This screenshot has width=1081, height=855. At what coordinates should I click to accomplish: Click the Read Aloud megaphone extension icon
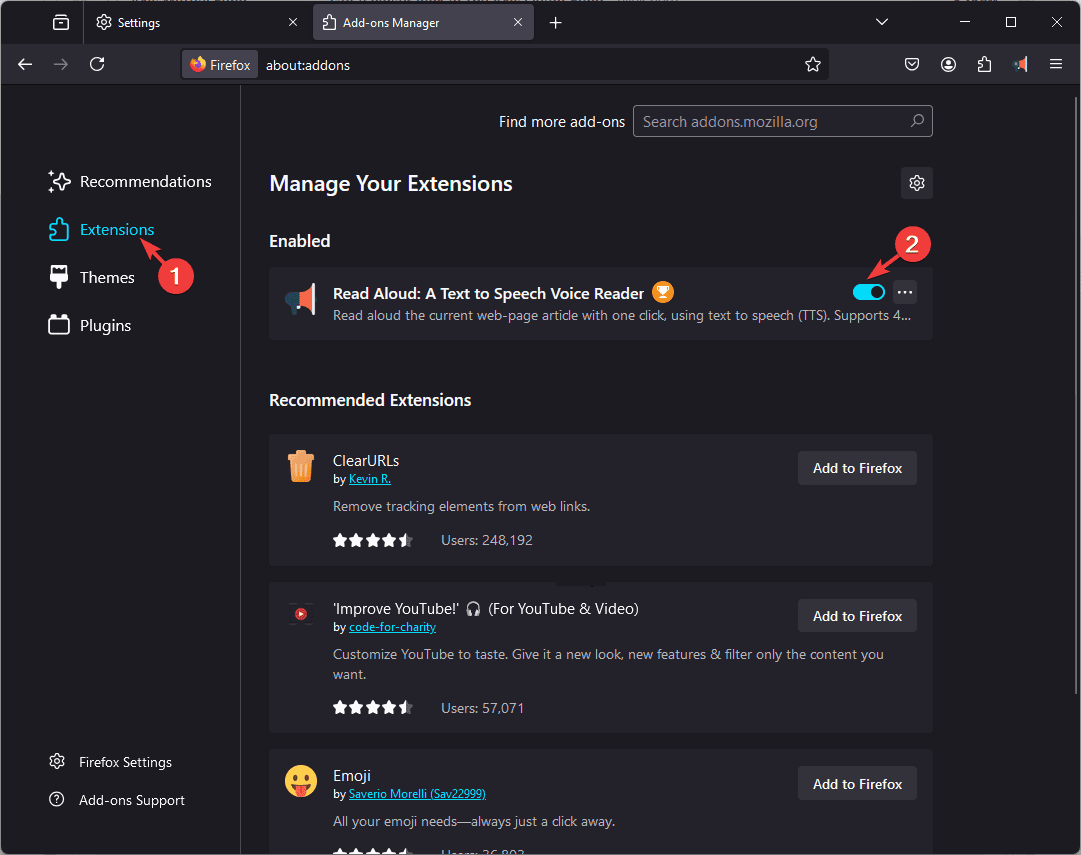301,299
